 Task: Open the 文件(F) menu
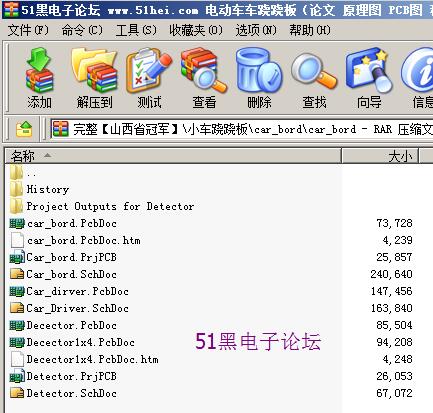28,30
